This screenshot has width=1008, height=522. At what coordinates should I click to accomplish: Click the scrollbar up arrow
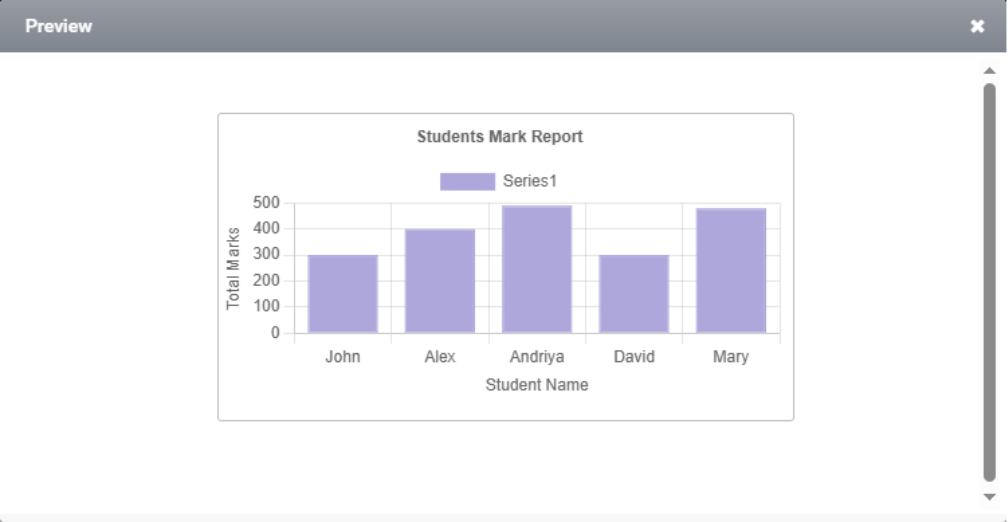pos(989,71)
